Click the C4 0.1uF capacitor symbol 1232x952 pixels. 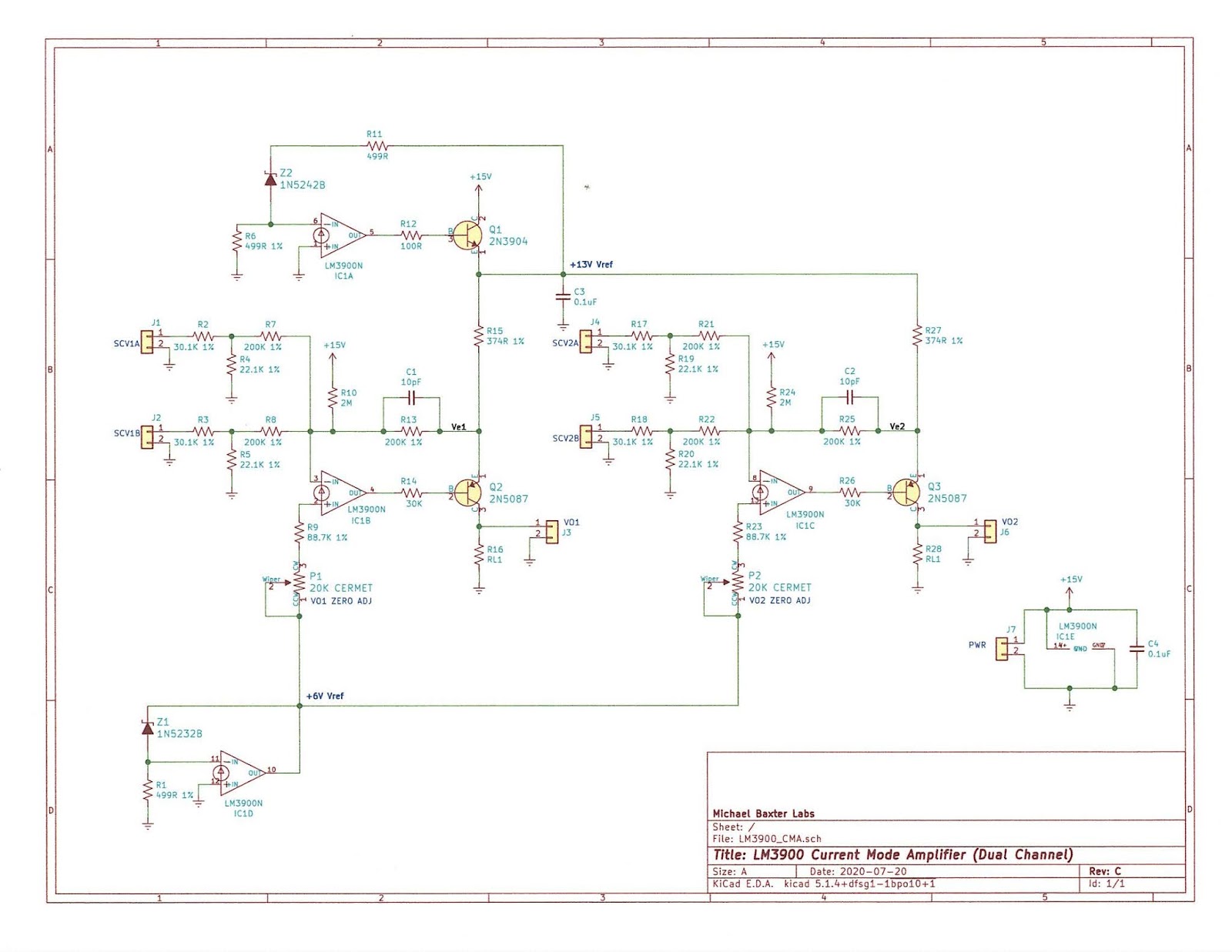pyautogui.click(x=1135, y=650)
